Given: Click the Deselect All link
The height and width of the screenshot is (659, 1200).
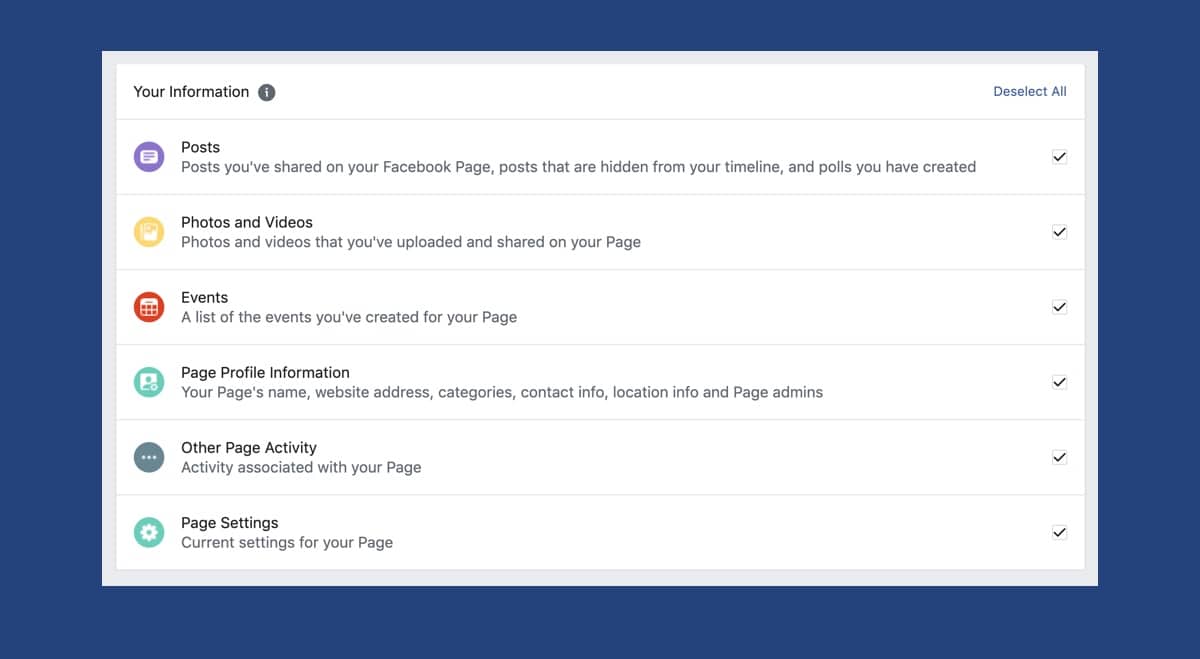Looking at the screenshot, I should [x=1029, y=92].
